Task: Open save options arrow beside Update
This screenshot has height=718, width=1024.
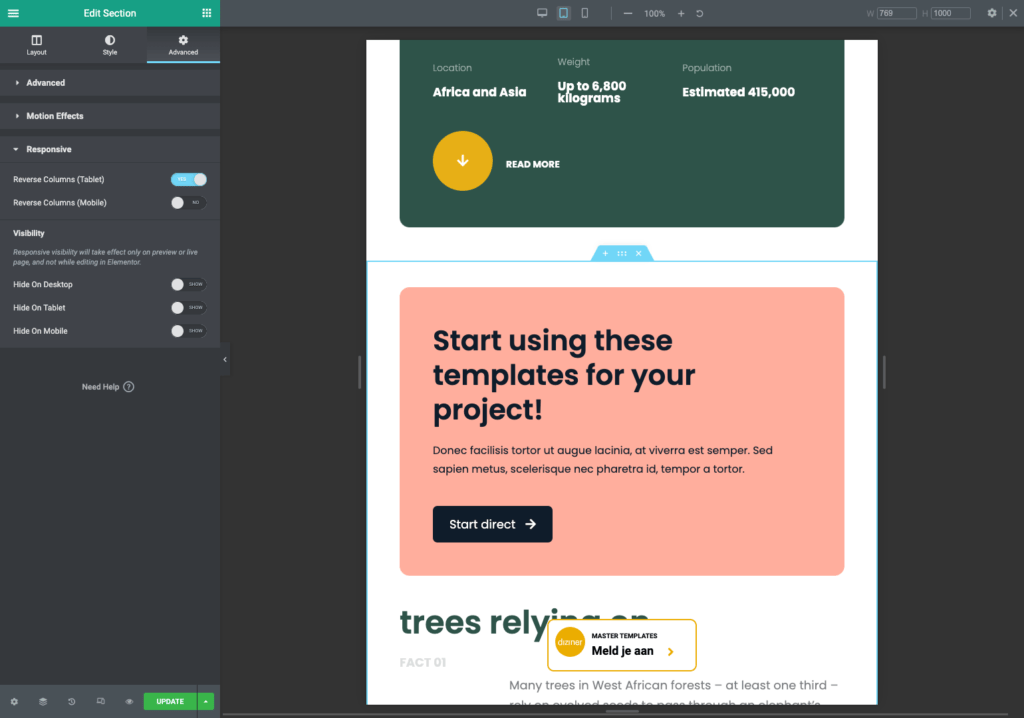Action: pos(206,701)
